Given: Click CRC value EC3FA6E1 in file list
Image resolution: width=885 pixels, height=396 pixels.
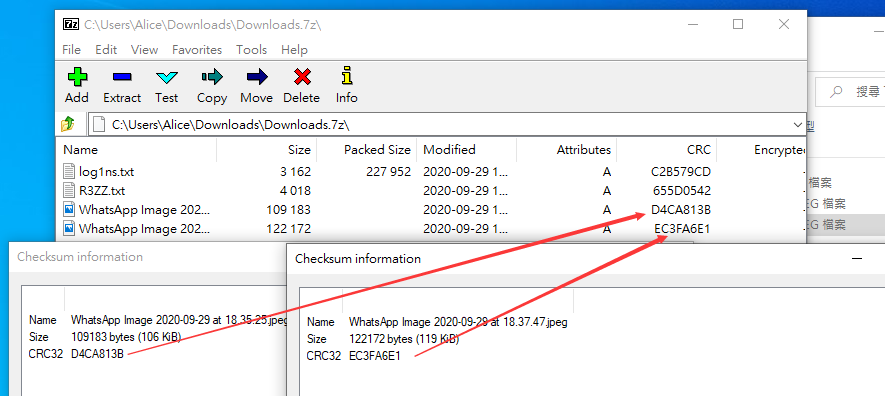Looking at the screenshot, I should pos(682,229).
